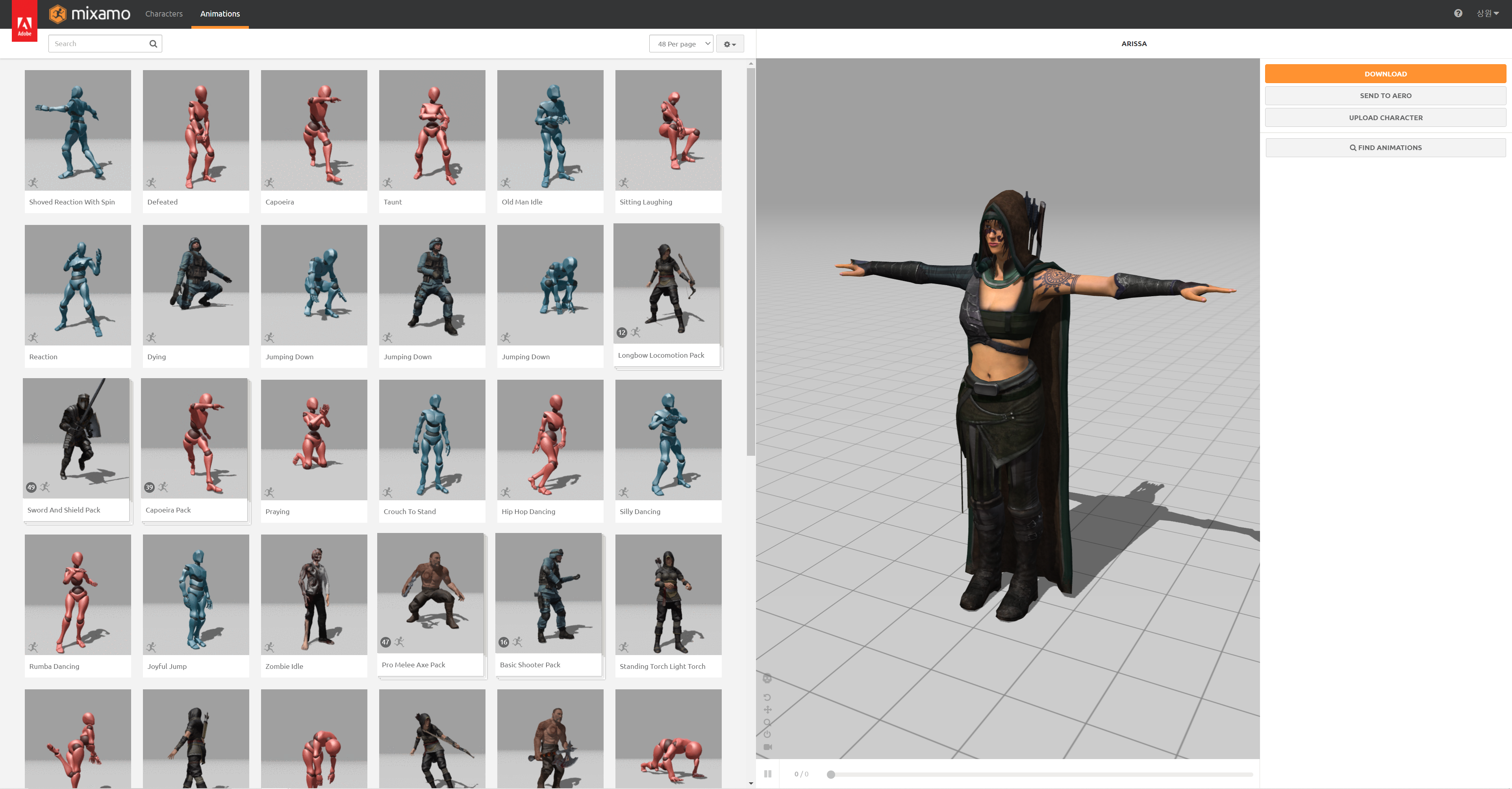1512x789 pixels.
Task: Open the Basic Shooter Pack
Action: coord(548,605)
